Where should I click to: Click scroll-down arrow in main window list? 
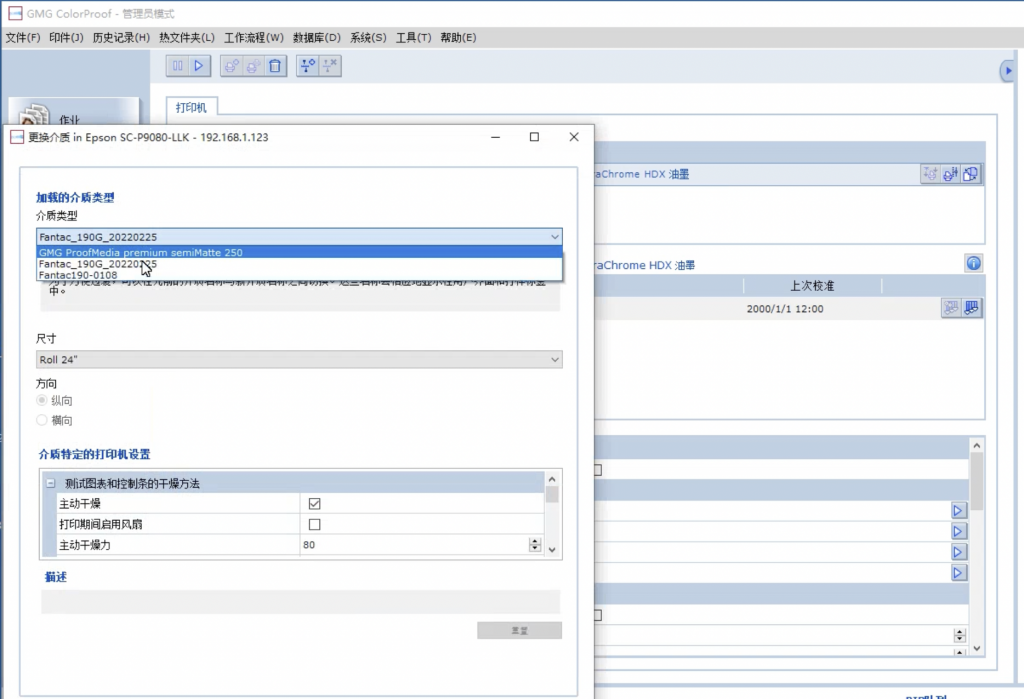pyautogui.click(x=976, y=648)
